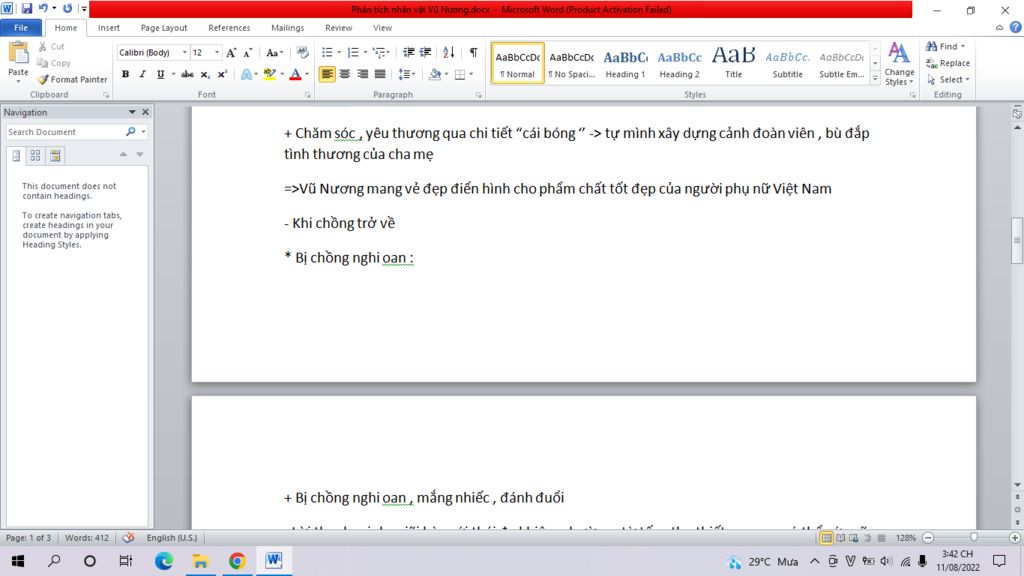The height and width of the screenshot is (576, 1024).
Task: Browse pages tab in Navigation pane
Action: click(x=35, y=155)
